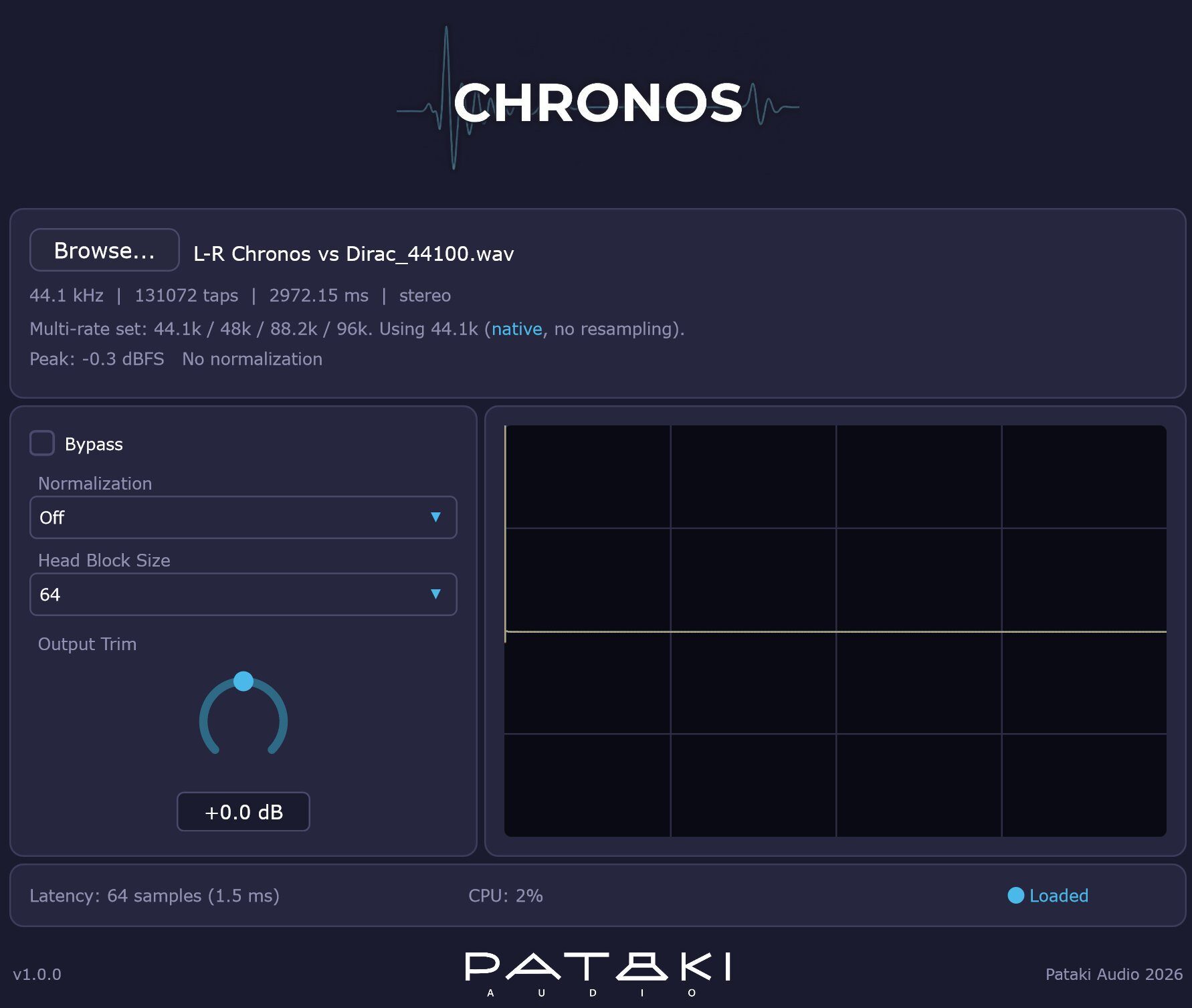The height and width of the screenshot is (1008, 1192).
Task: Click the impulse response waveform display
Action: pos(835,631)
